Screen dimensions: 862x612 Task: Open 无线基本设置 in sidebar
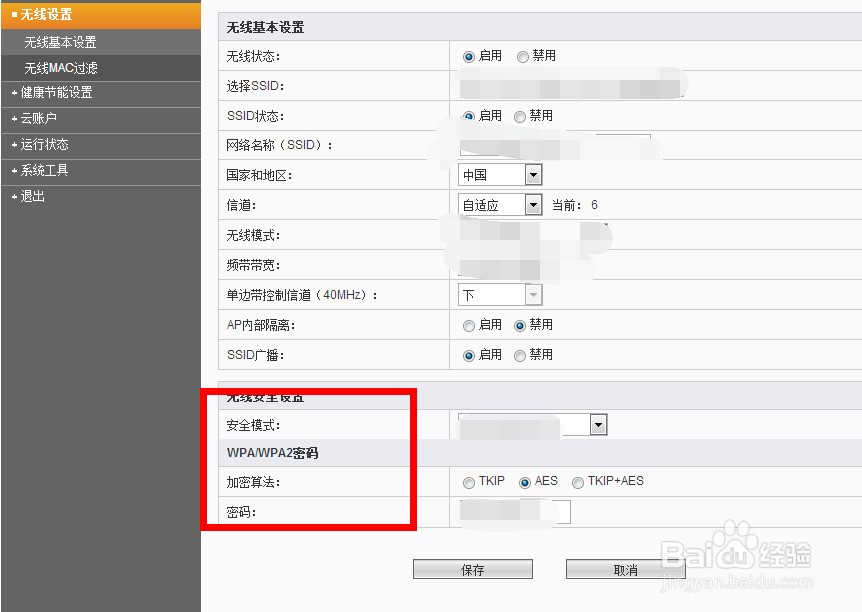60,42
